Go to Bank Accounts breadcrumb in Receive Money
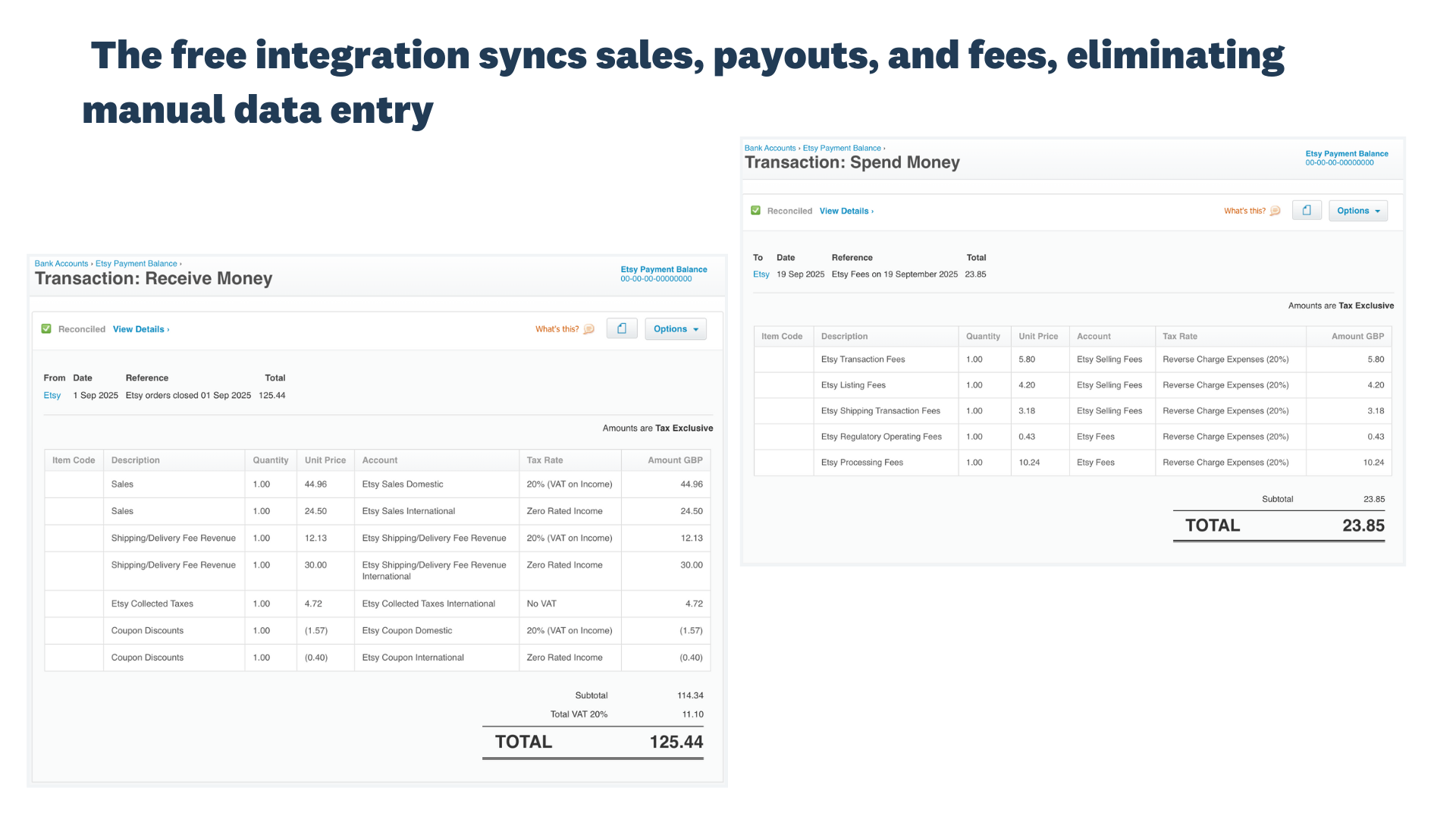The image size is (1456, 819). tap(61, 264)
